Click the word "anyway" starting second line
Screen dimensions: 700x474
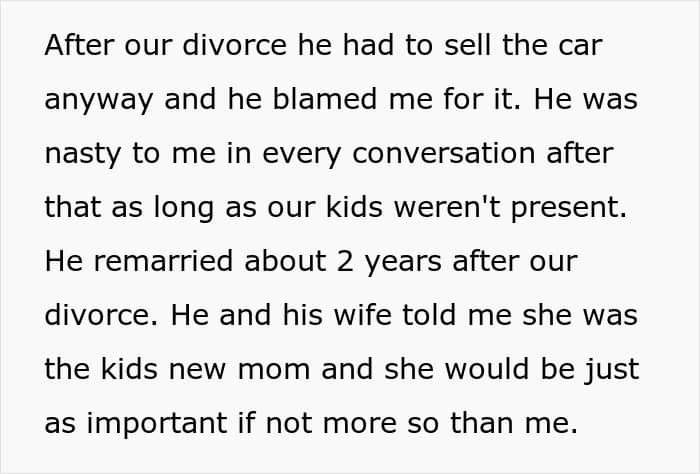pyautogui.click(x=99, y=100)
